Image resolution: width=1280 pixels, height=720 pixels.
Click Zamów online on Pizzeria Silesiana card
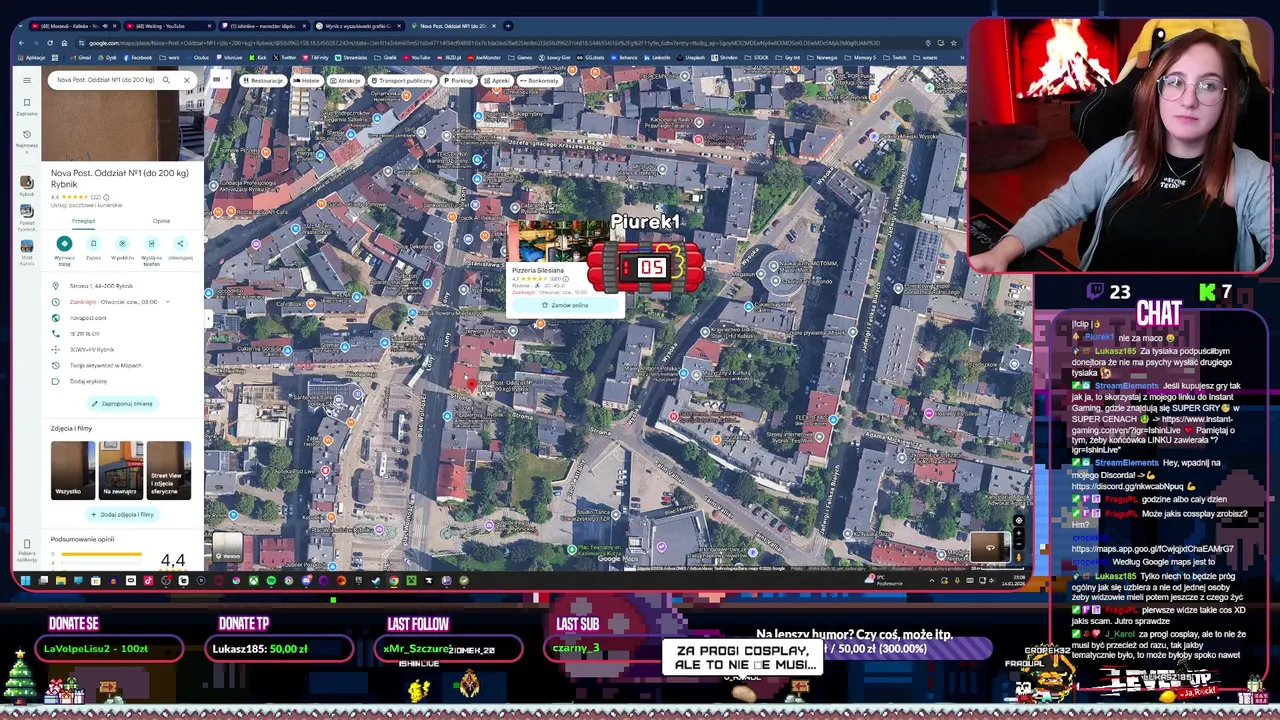pos(566,305)
